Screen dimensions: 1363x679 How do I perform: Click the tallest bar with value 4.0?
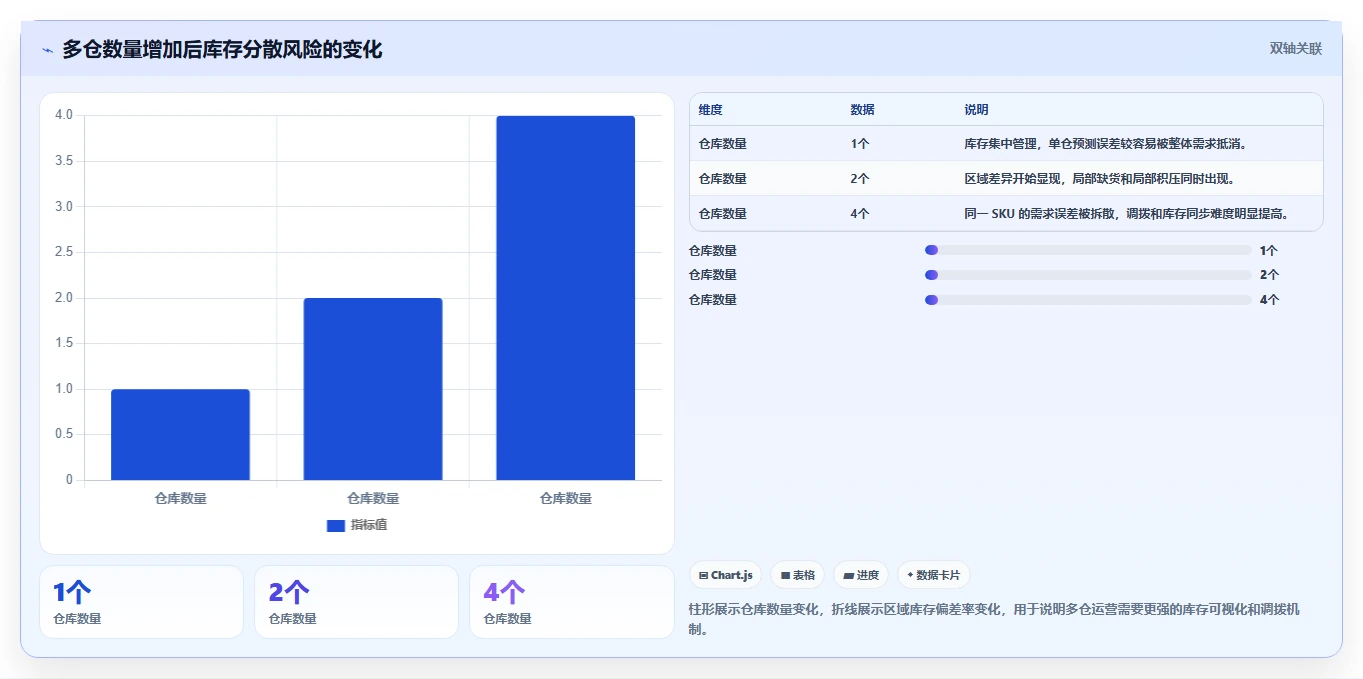[x=565, y=298]
